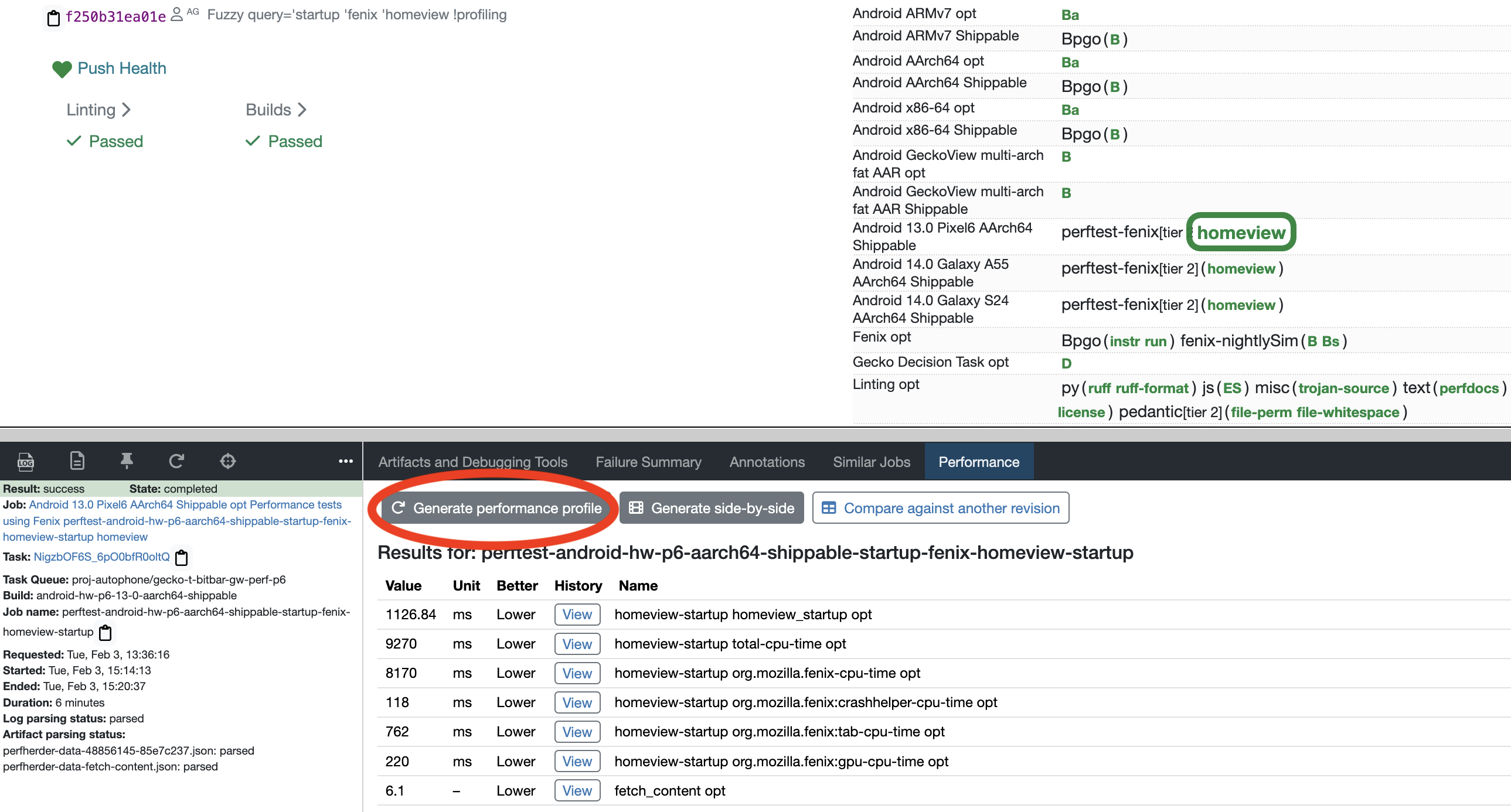Copy the commit hash via clipboard icon
Image resolution: width=1511 pixels, height=812 pixels.
[x=53, y=17]
